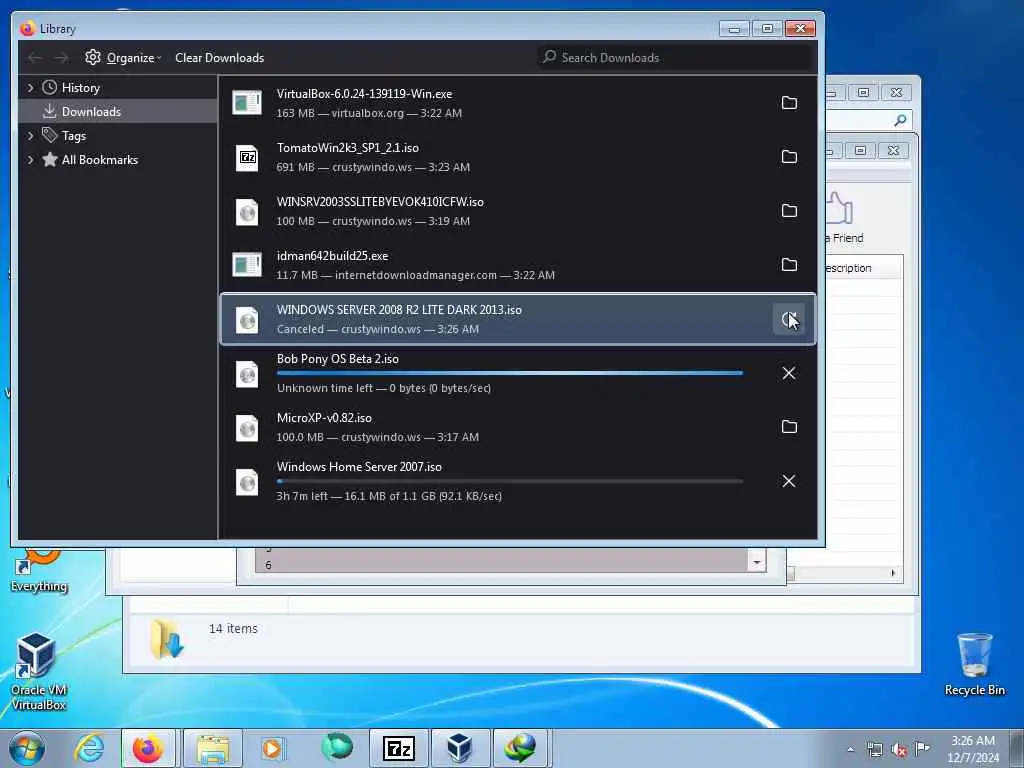Screen dimensions: 1024x768
Task: Click Description column header in background window
Action: (863, 268)
